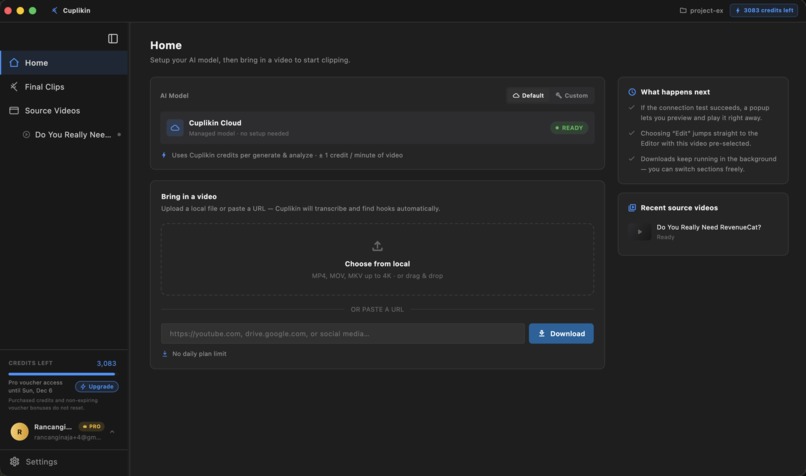806x476 pixels.
Task: Click the 3,083 credits value
Action: tap(106, 363)
